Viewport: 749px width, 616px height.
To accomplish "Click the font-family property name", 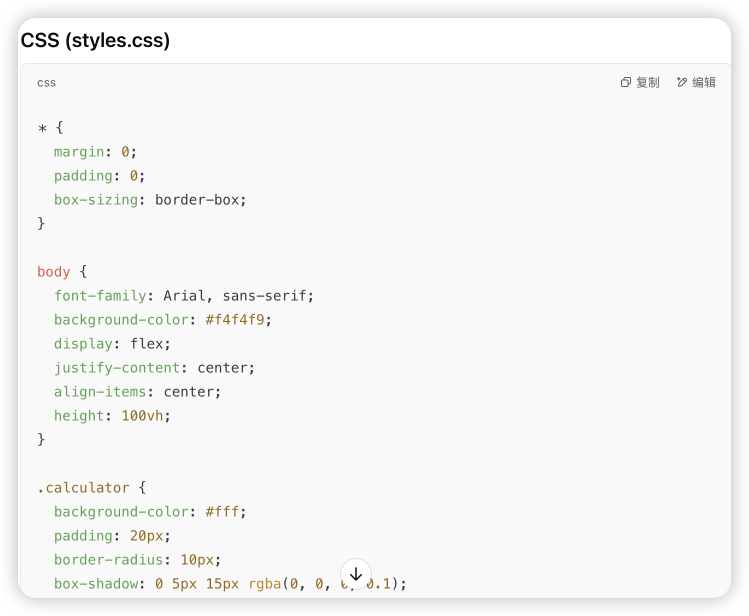I will point(100,296).
